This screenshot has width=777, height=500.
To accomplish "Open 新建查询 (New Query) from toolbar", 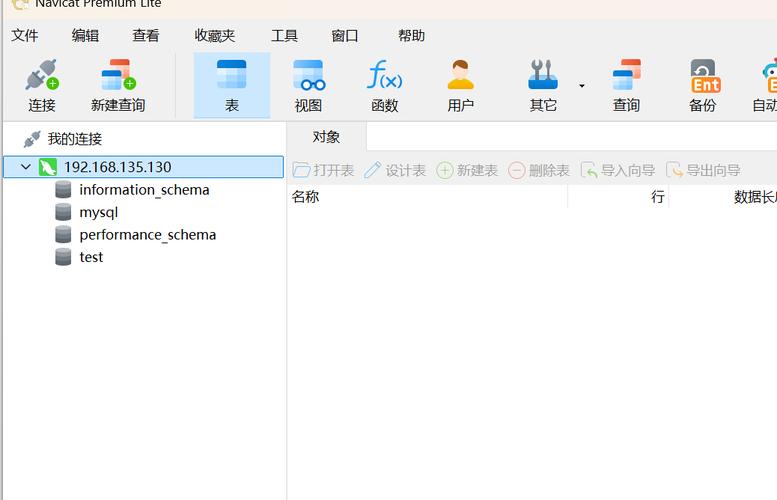I will (118, 86).
